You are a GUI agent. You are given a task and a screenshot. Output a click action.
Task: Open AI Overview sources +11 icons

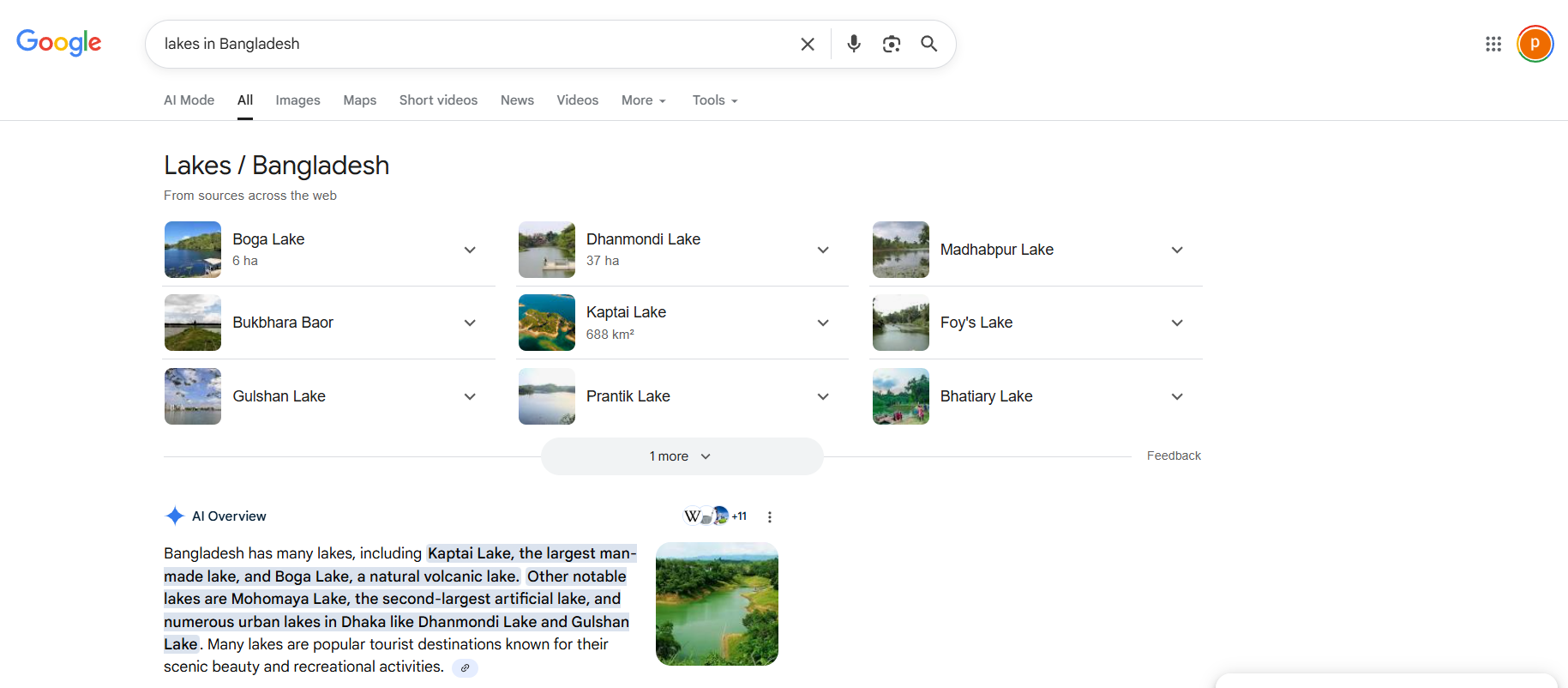(x=715, y=516)
